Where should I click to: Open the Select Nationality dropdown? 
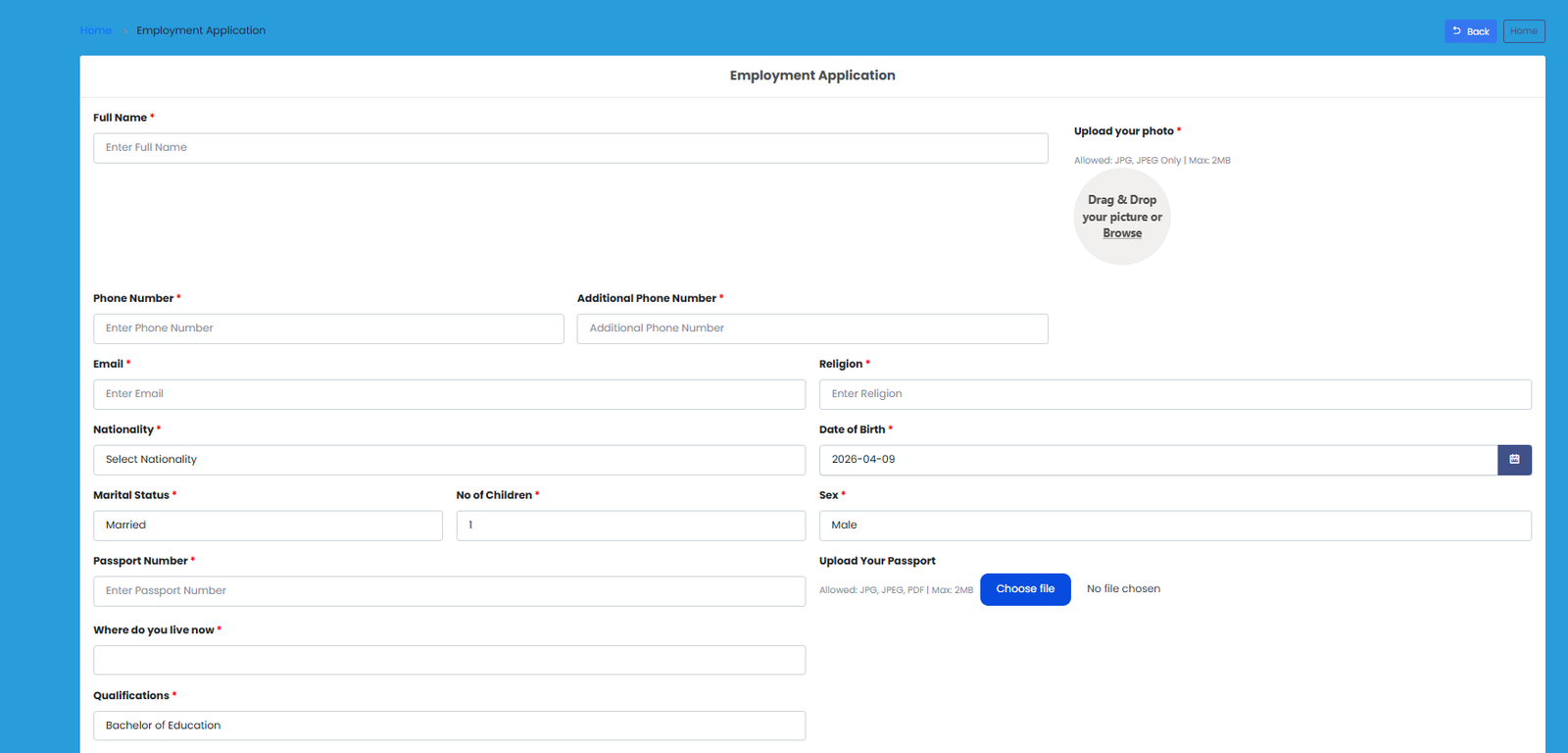(x=449, y=460)
